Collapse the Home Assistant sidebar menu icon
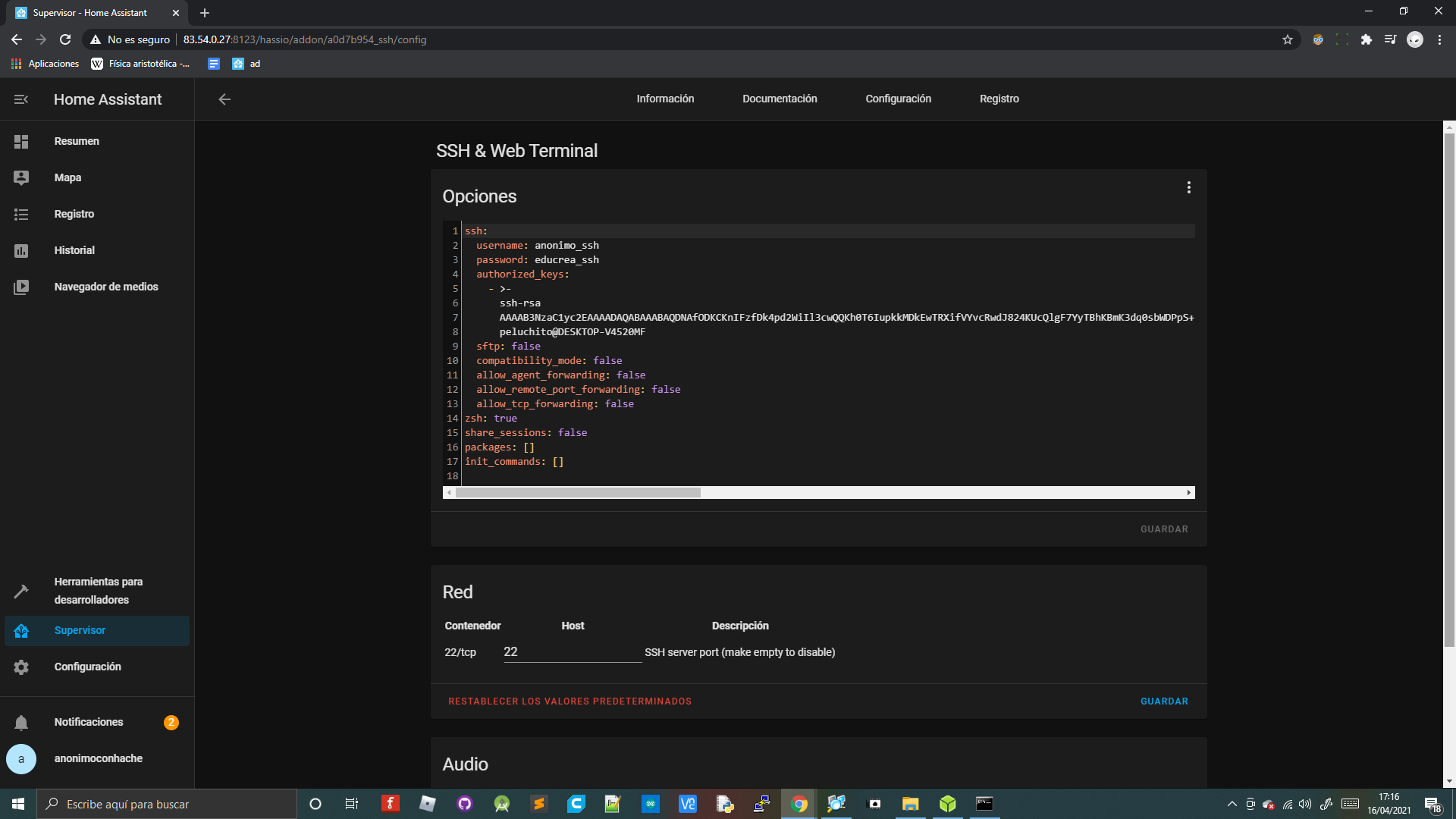Viewport: 1456px width, 819px height. (21, 99)
